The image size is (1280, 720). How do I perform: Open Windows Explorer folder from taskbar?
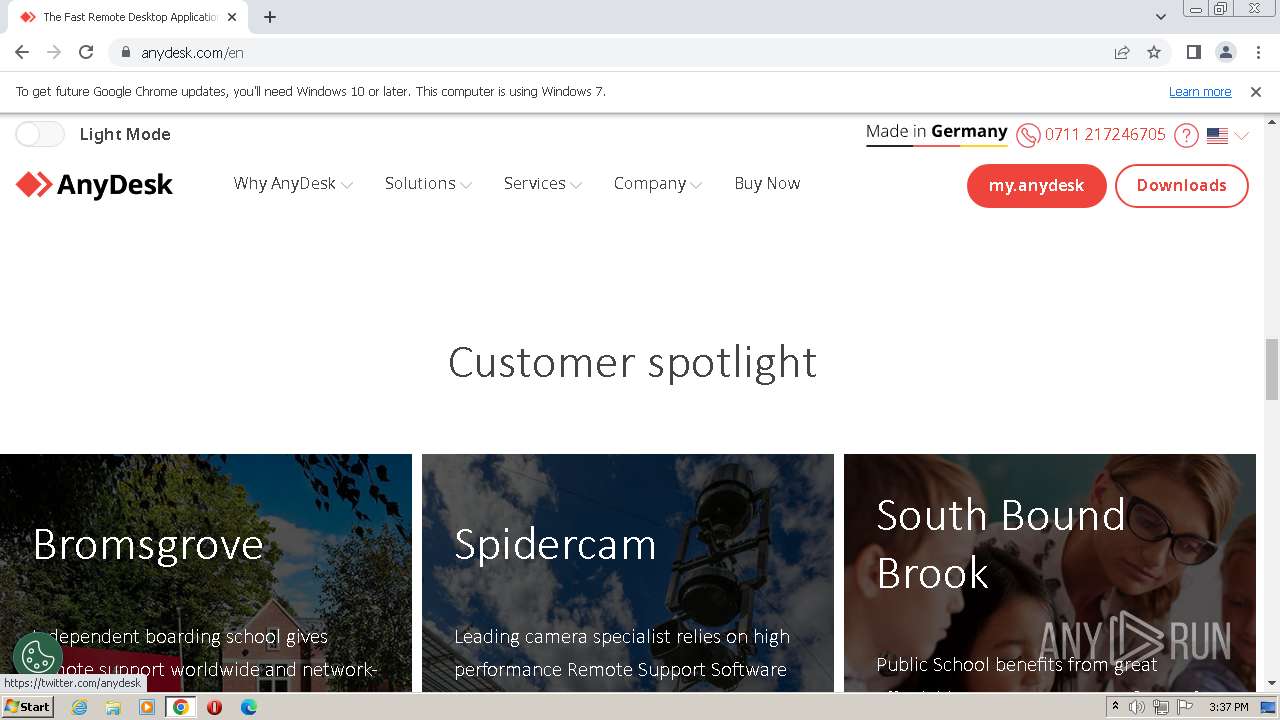click(113, 707)
